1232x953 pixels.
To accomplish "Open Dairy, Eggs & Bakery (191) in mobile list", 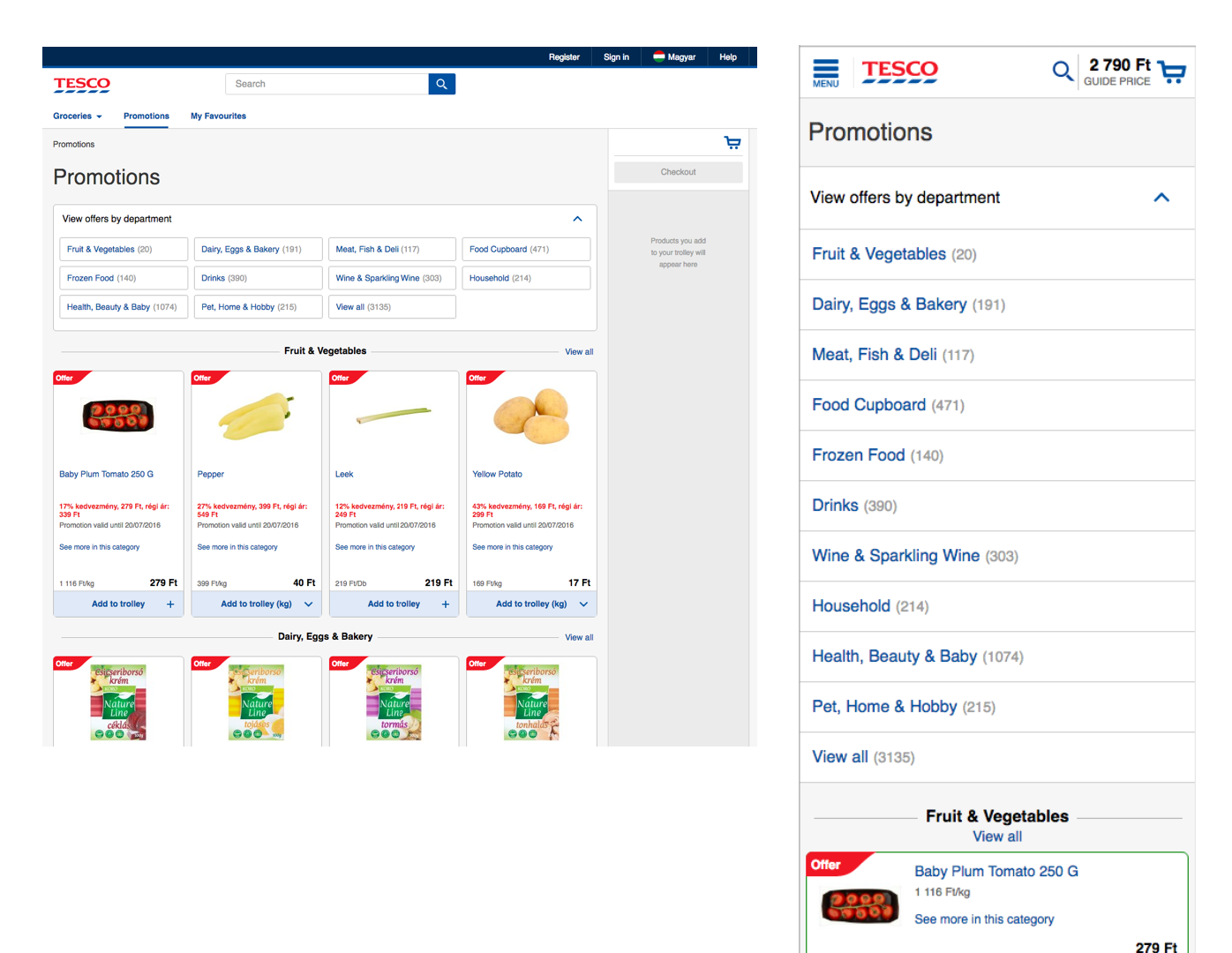I will click(x=997, y=305).
